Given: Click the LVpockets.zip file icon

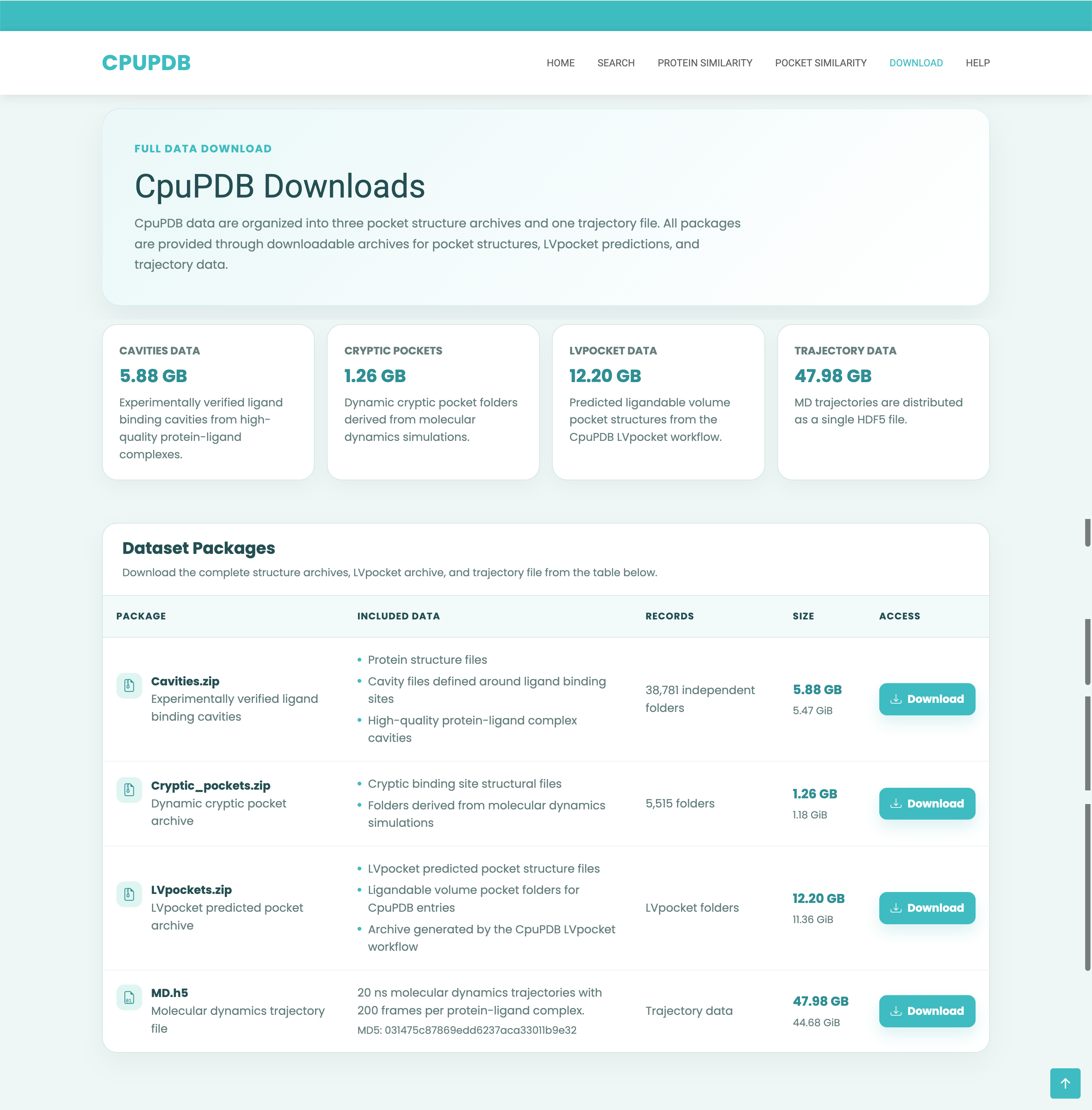Looking at the screenshot, I should tap(129, 894).
